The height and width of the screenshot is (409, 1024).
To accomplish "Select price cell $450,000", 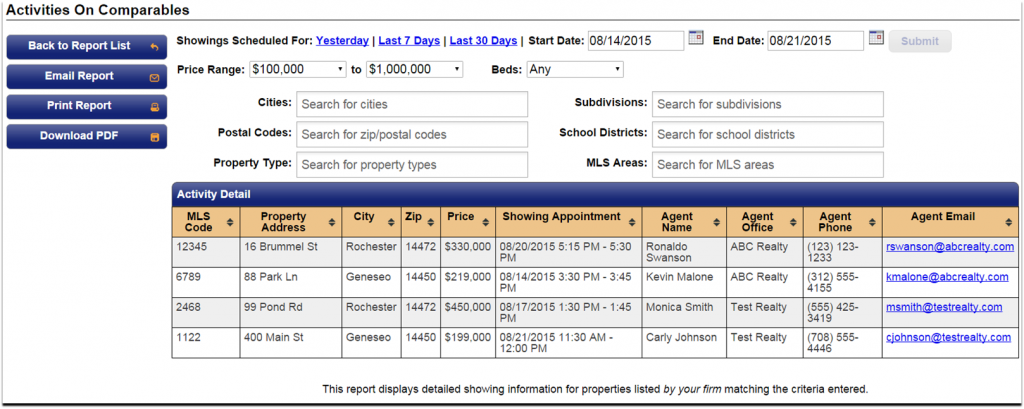I will click(x=468, y=312).
